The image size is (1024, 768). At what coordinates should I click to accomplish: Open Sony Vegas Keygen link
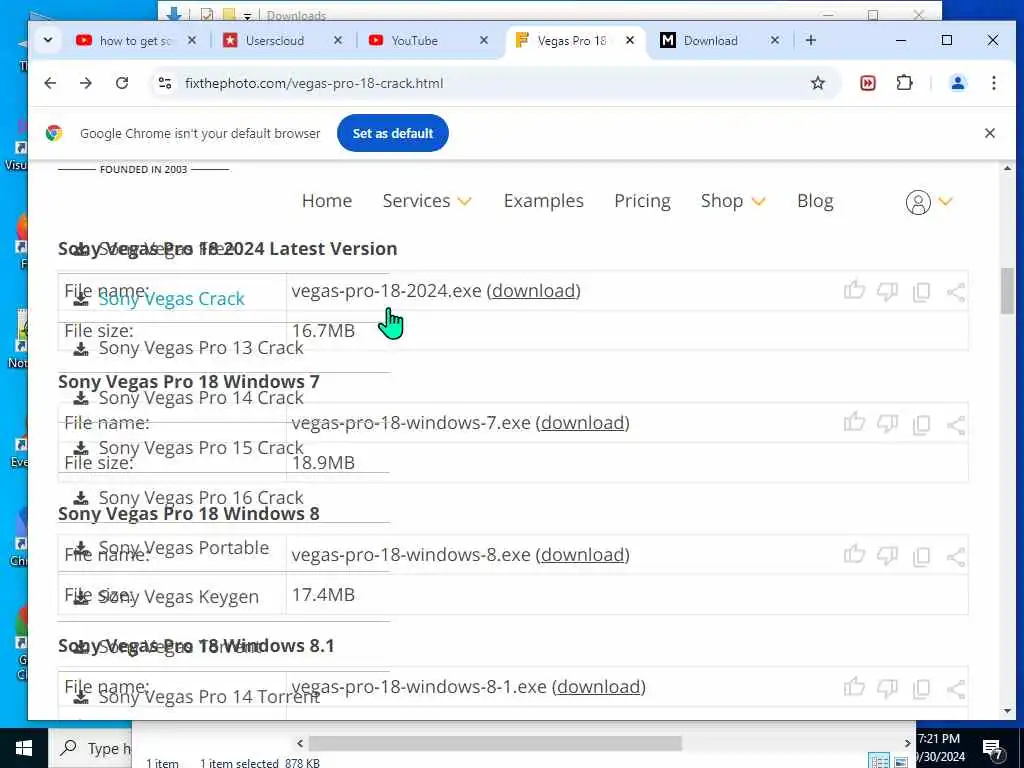(x=178, y=597)
